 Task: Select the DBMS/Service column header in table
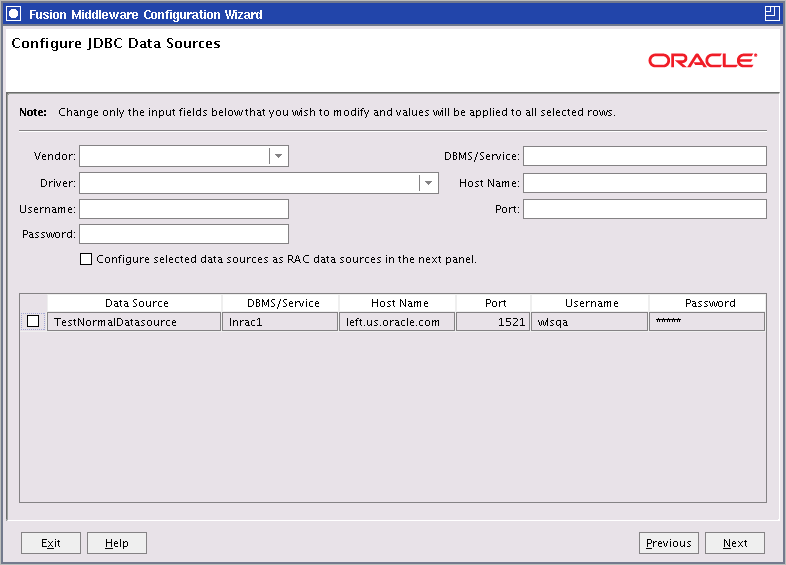tap(280, 303)
